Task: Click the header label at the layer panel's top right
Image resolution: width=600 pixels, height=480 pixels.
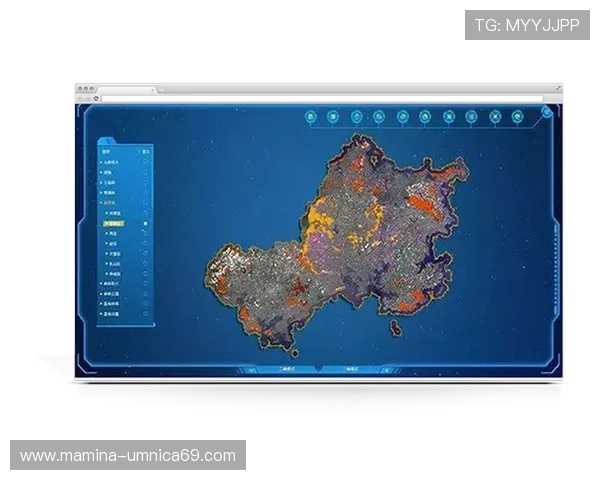Action: tap(145, 151)
